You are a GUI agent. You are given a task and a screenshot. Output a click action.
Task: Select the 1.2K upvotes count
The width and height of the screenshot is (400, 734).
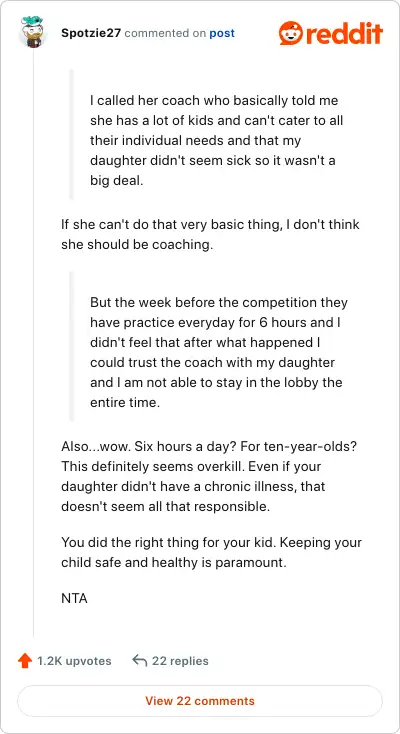pyautogui.click(x=74, y=661)
